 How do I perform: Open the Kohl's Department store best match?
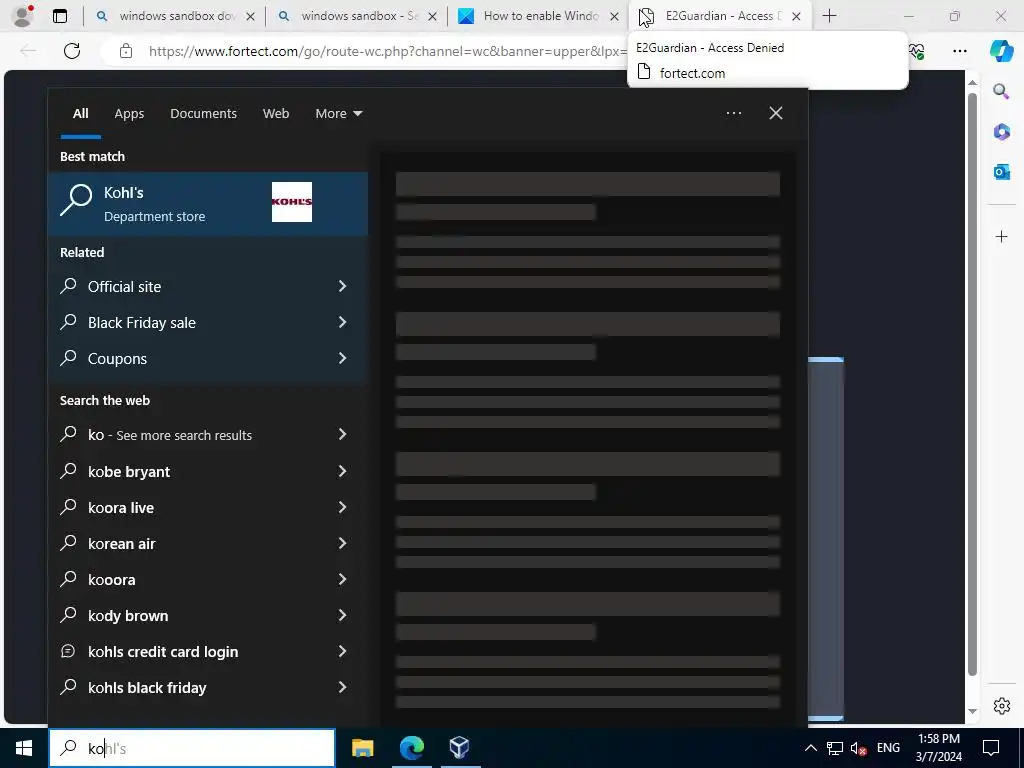[208, 203]
